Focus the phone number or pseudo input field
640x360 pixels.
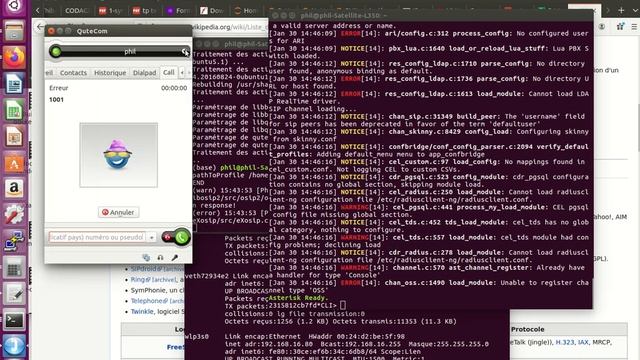coord(97,237)
